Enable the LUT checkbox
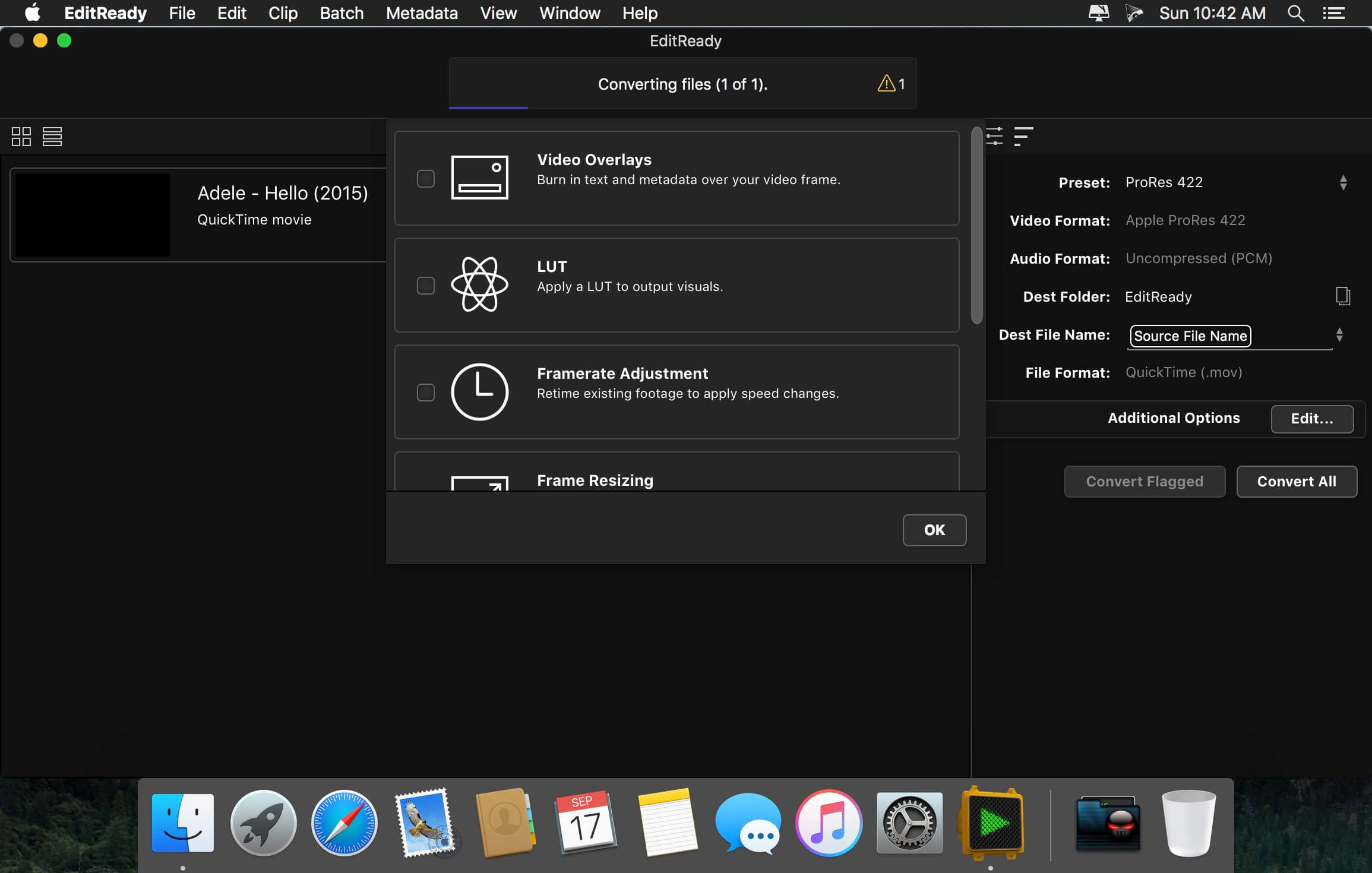Viewport: 1372px width, 873px height. (425, 285)
